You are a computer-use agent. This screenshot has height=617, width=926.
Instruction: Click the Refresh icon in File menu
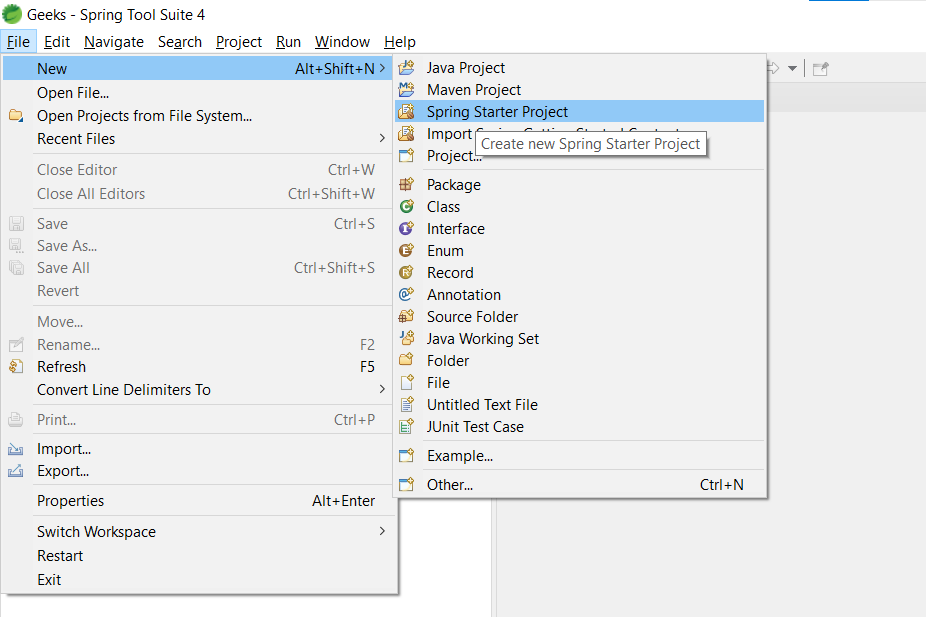pyautogui.click(x=16, y=367)
